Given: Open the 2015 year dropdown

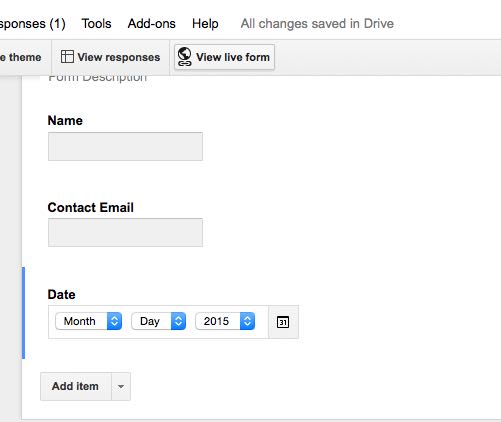Looking at the screenshot, I should coord(225,321).
